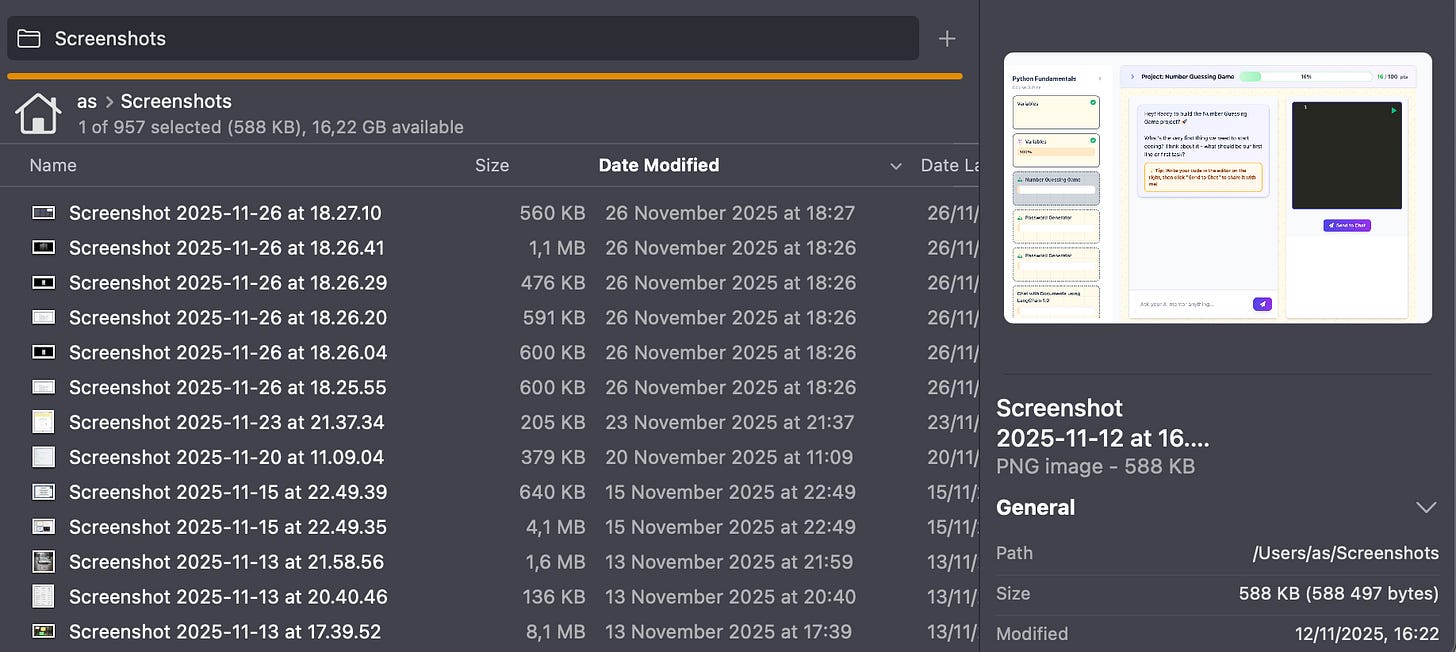Click the file icon of Screenshot 2025-11-13 at 21.58.56
The image size is (1456, 652).
coord(43,562)
